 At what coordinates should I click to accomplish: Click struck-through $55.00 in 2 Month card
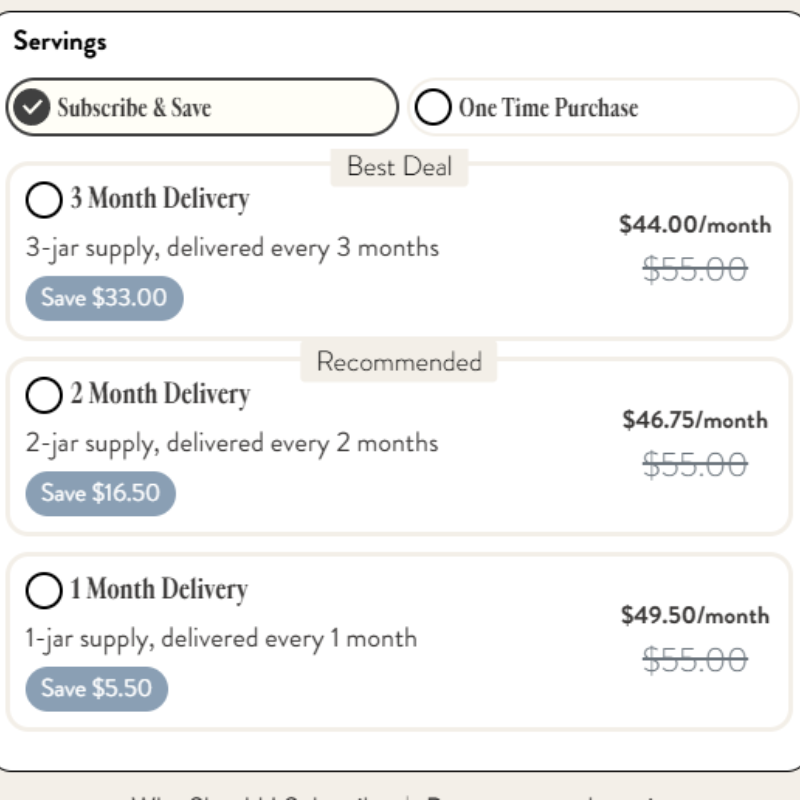click(x=695, y=464)
